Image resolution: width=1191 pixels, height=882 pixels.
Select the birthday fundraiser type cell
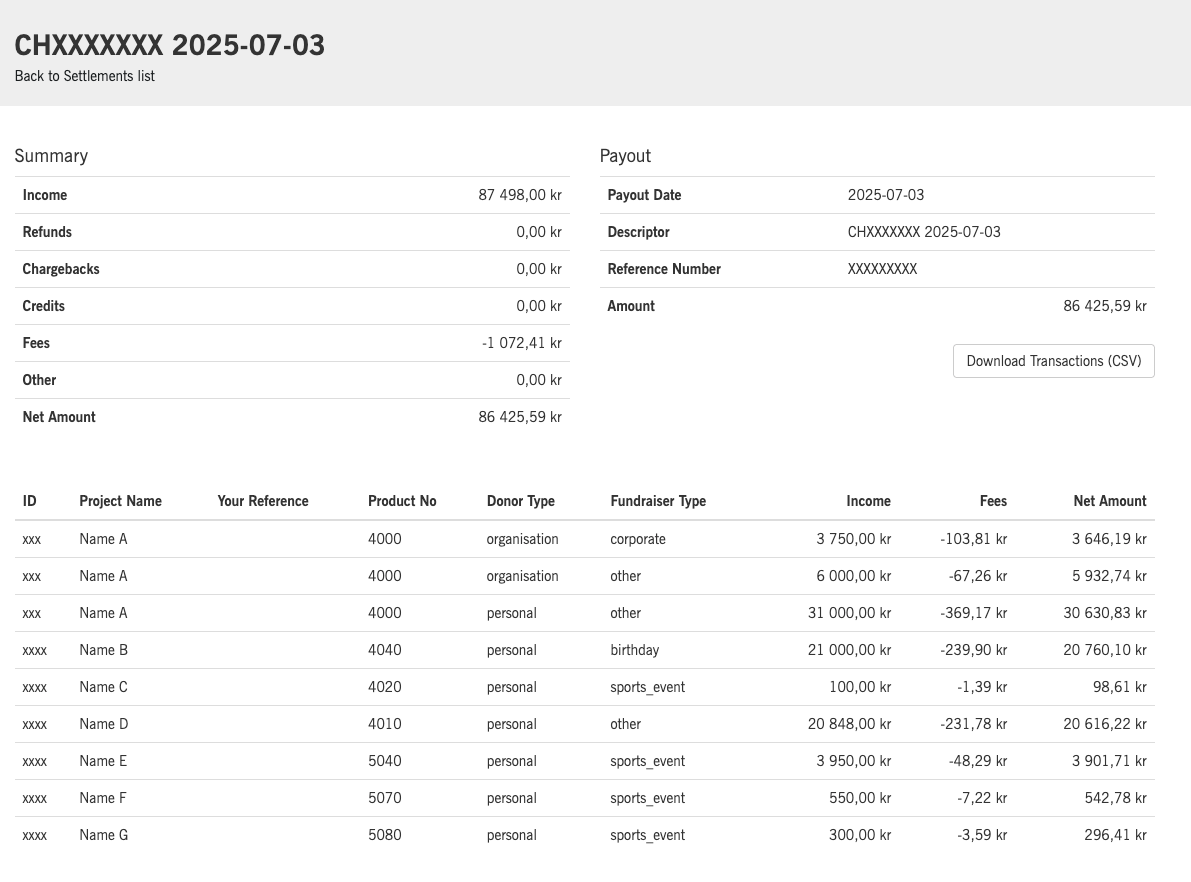tap(634, 650)
